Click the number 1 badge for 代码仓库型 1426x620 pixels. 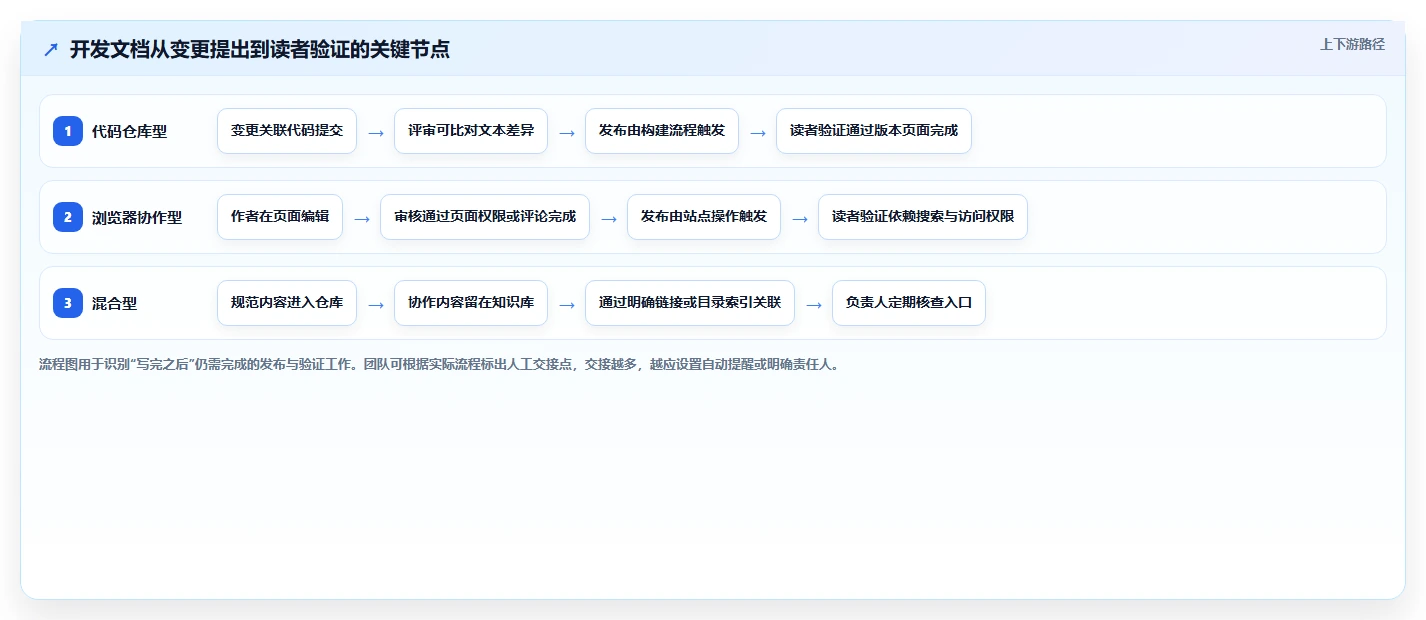coord(68,131)
